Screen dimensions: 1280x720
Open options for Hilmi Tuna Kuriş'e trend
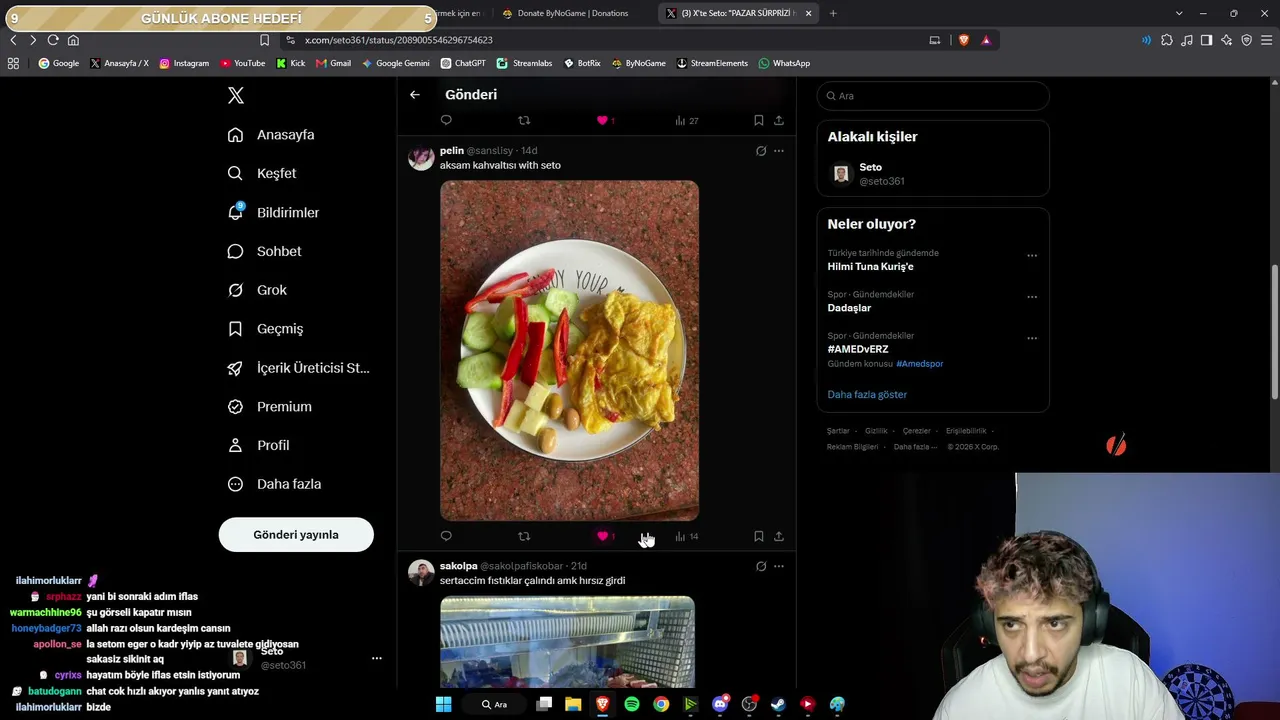(x=1032, y=256)
